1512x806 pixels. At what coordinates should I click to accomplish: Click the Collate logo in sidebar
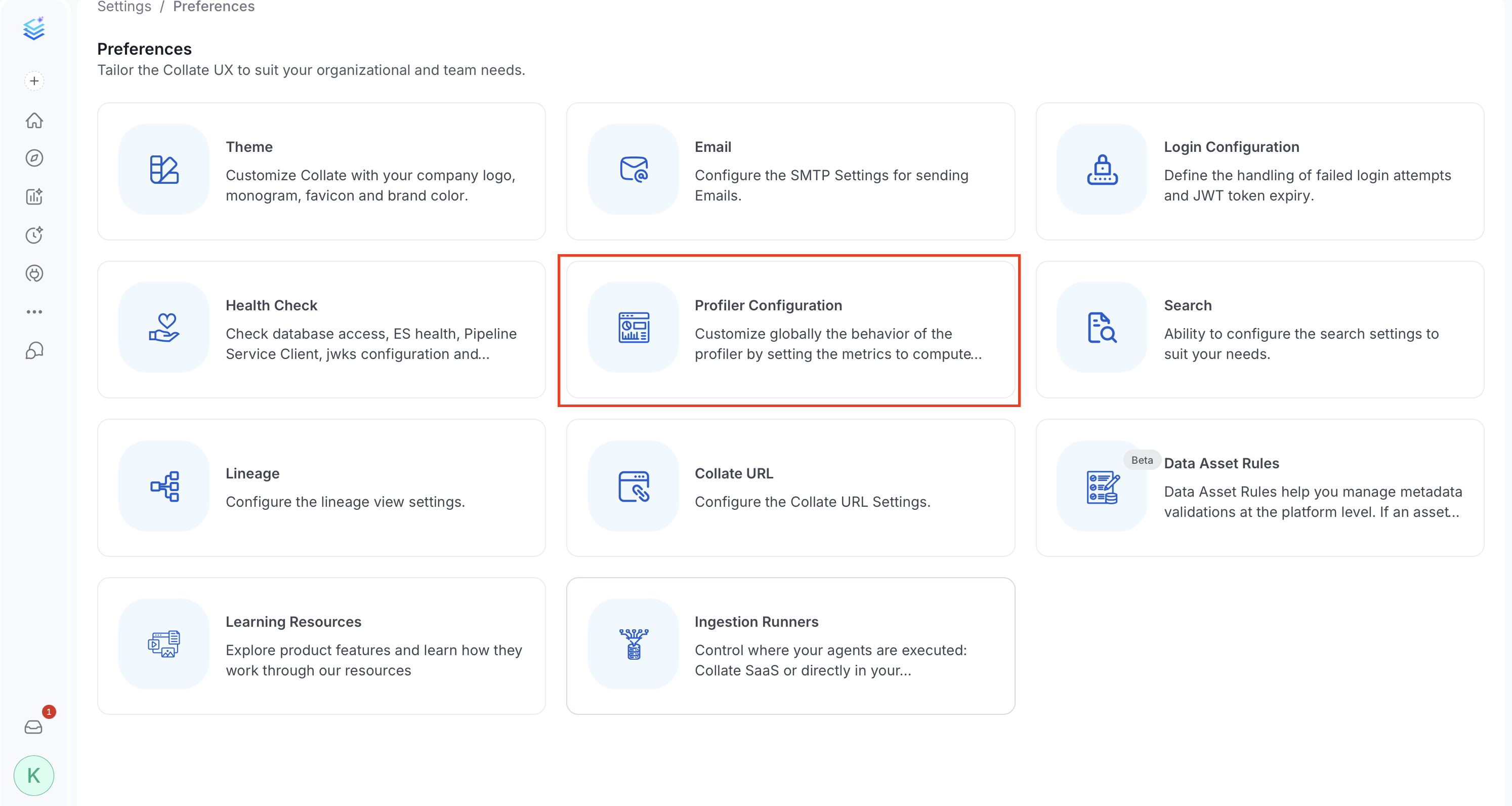(34, 28)
